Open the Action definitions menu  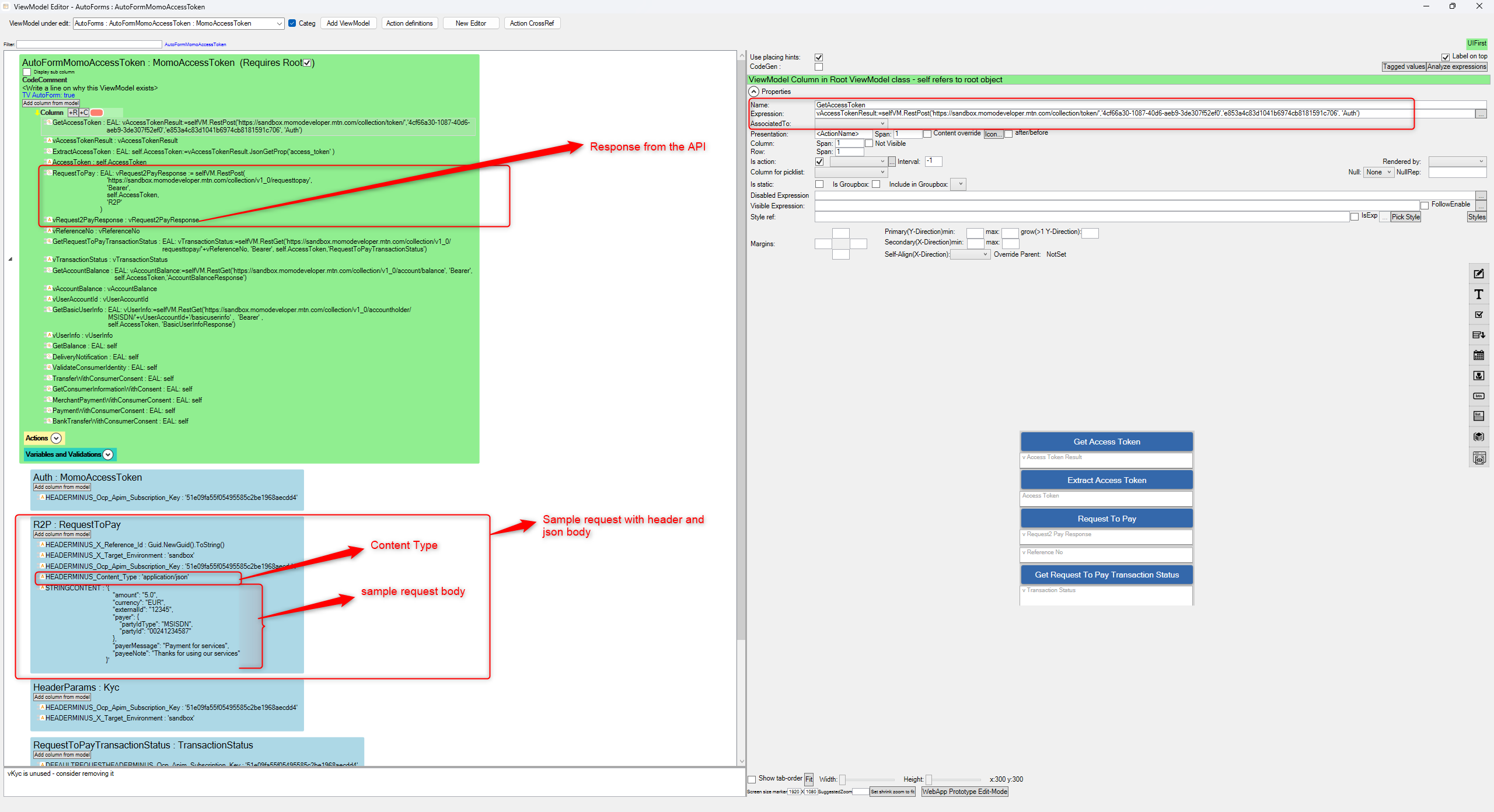pos(409,23)
